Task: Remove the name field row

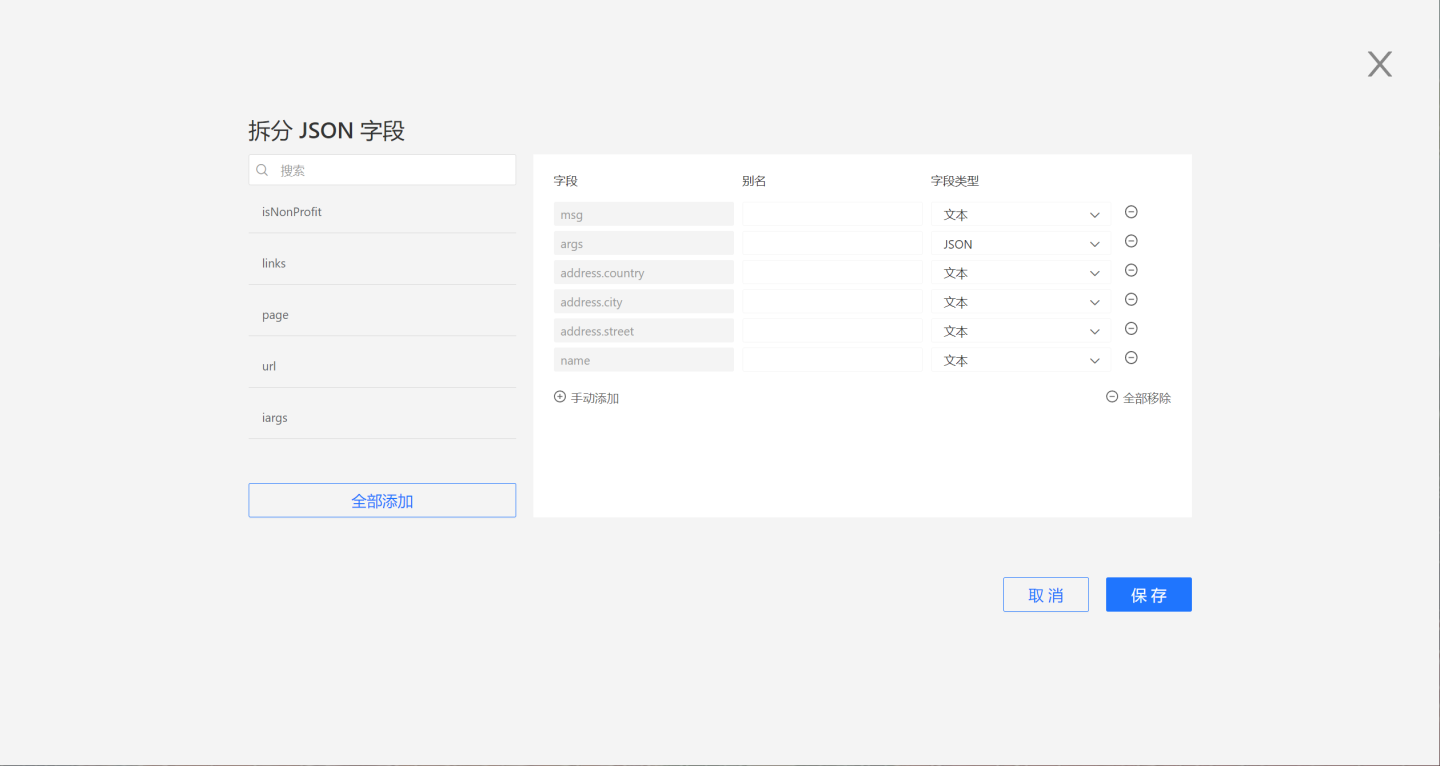Action: click(1131, 357)
